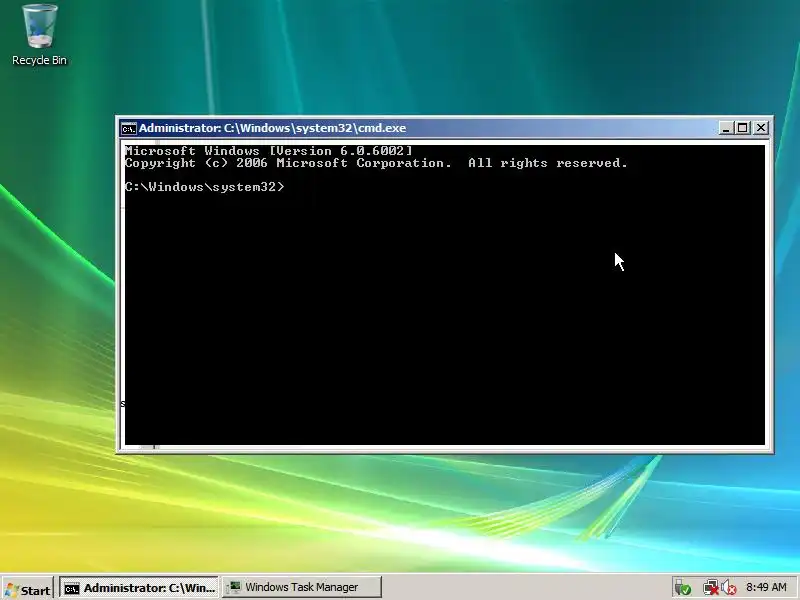Image resolution: width=800 pixels, height=600 pixels.
Task: Click the 8:49 AM system clock
Action: point(766,587)
